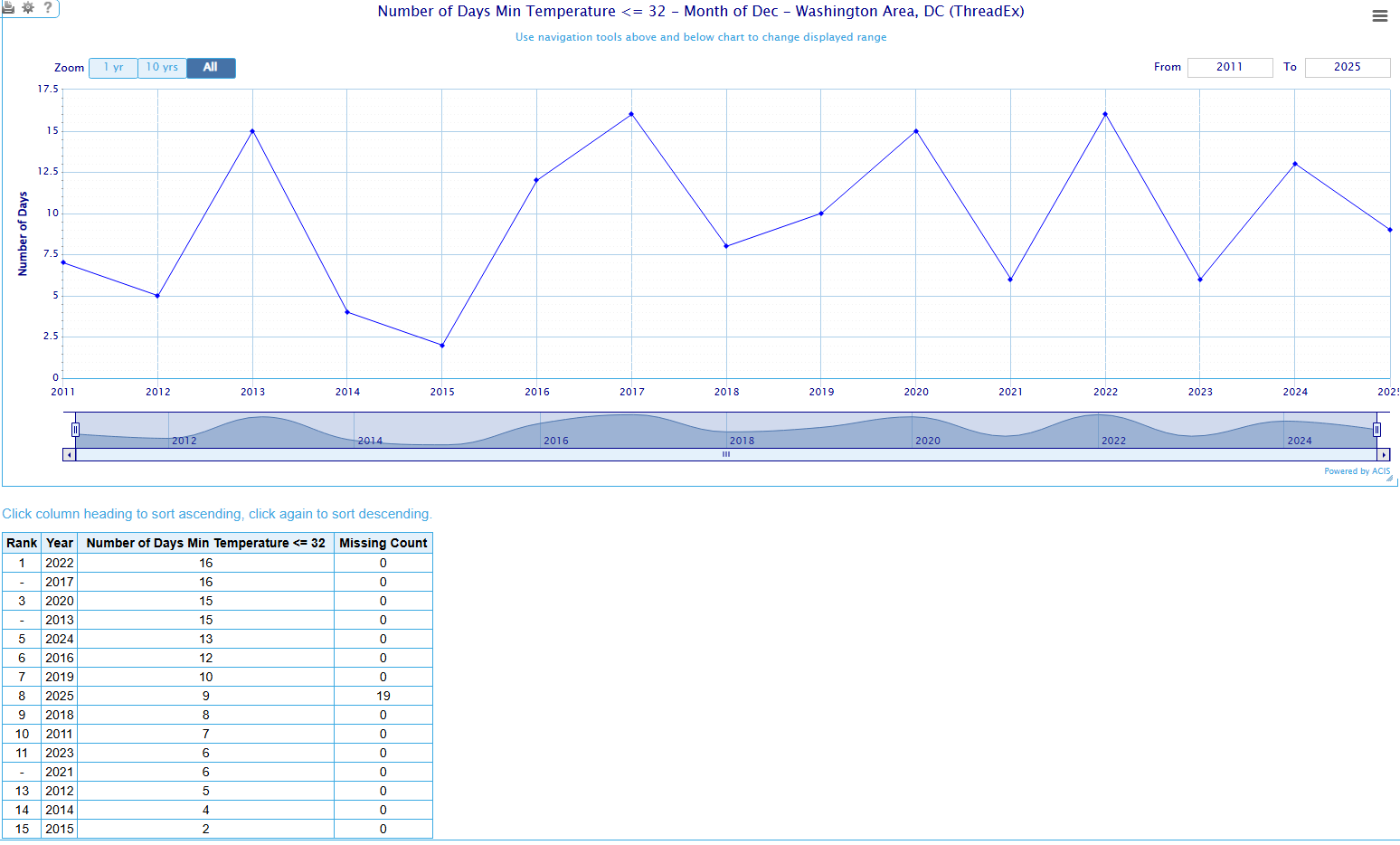Click the print/export icon
Screen dimensions: 1400x845
click(x=8, y=7)
